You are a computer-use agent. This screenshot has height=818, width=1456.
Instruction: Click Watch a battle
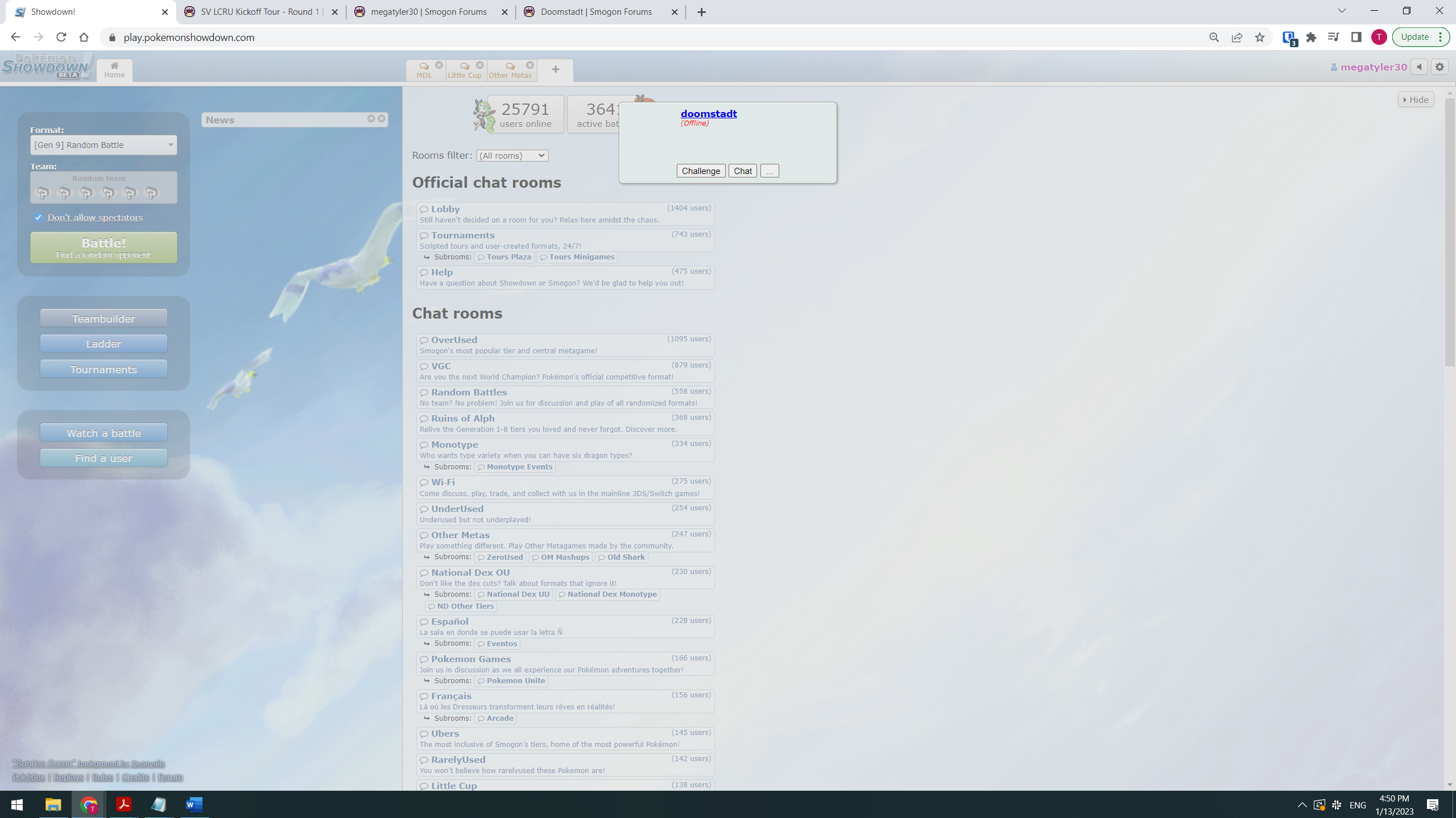pyautogui.click(x=104, y=433)
